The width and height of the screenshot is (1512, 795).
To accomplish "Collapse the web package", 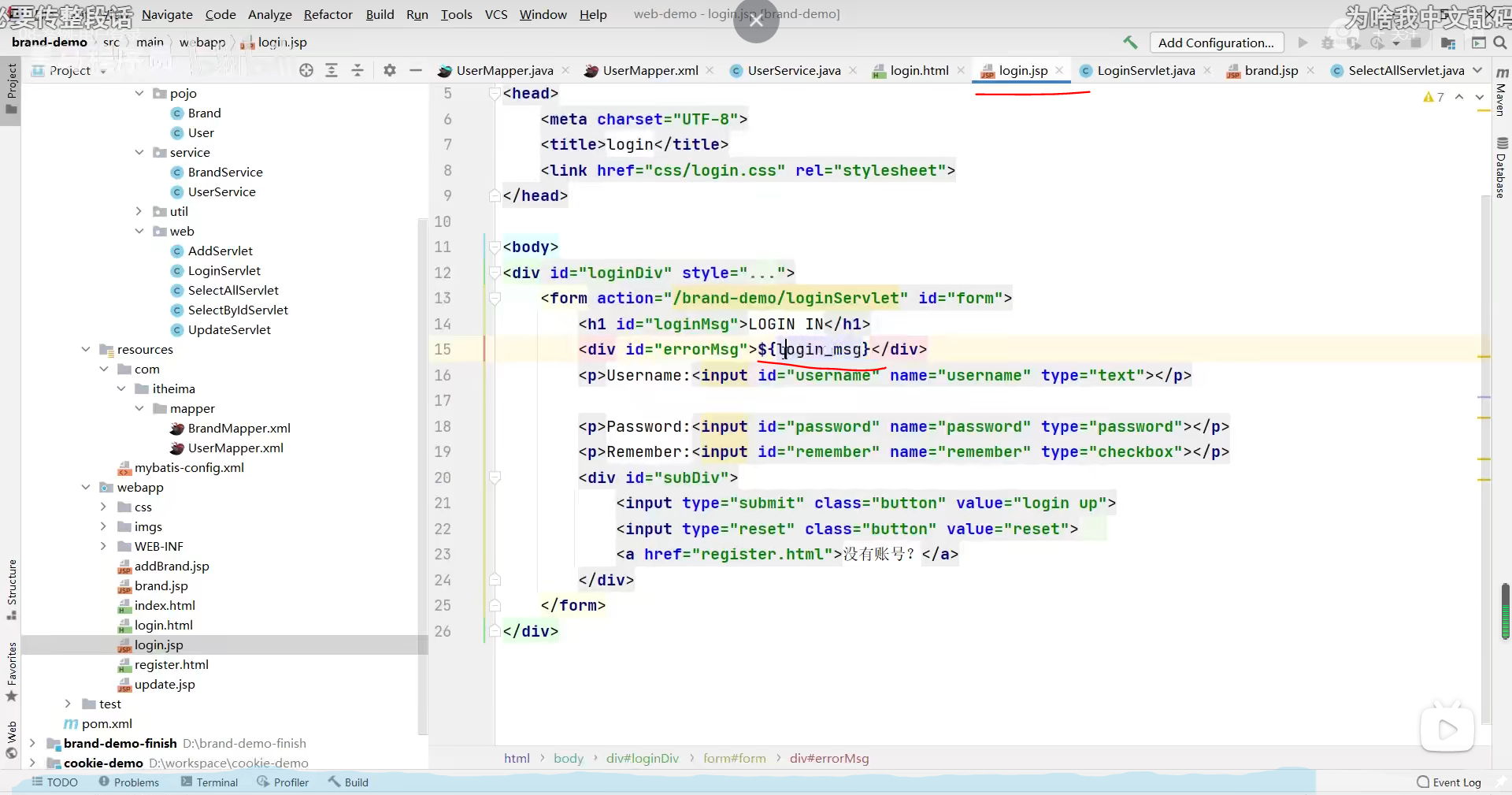I will [x=139, y=231].
